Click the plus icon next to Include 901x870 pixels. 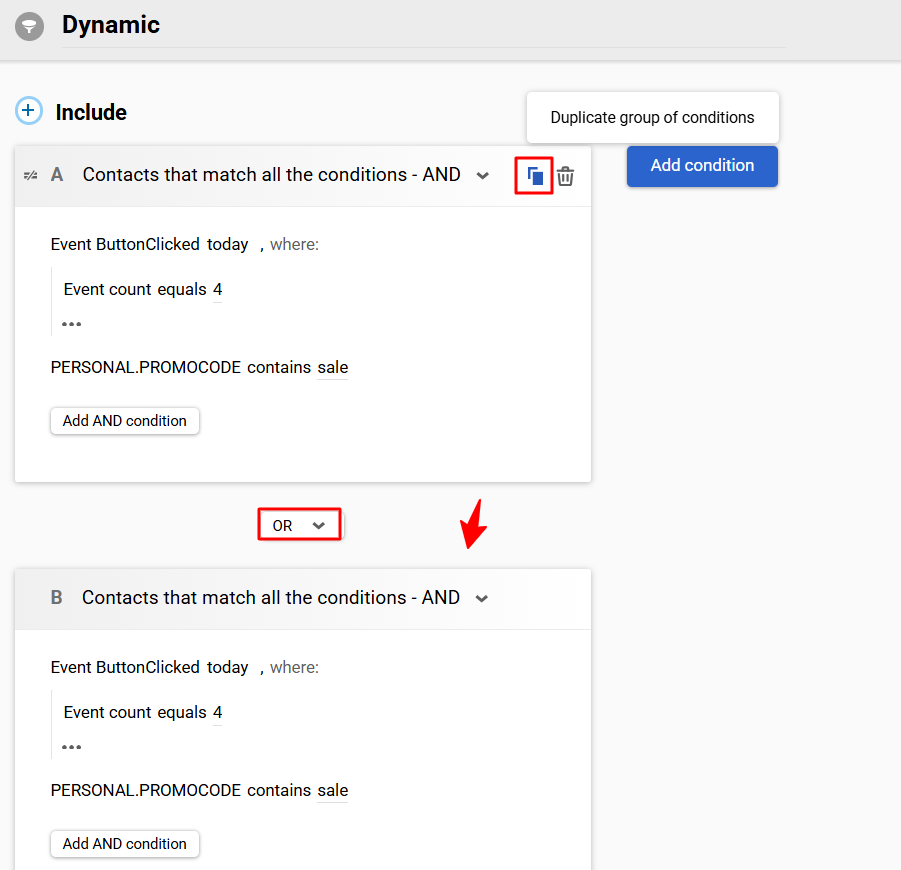click(x=29, y=110)
